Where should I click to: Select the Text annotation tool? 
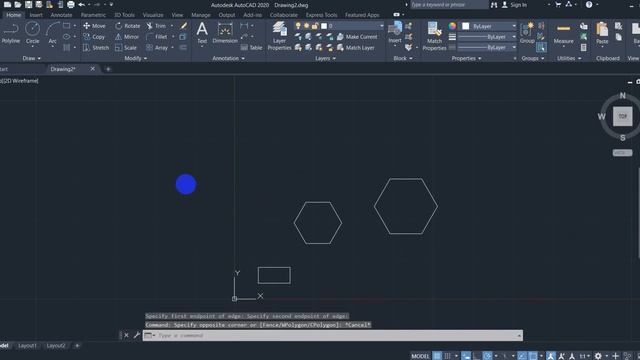(x=202, y=33)
